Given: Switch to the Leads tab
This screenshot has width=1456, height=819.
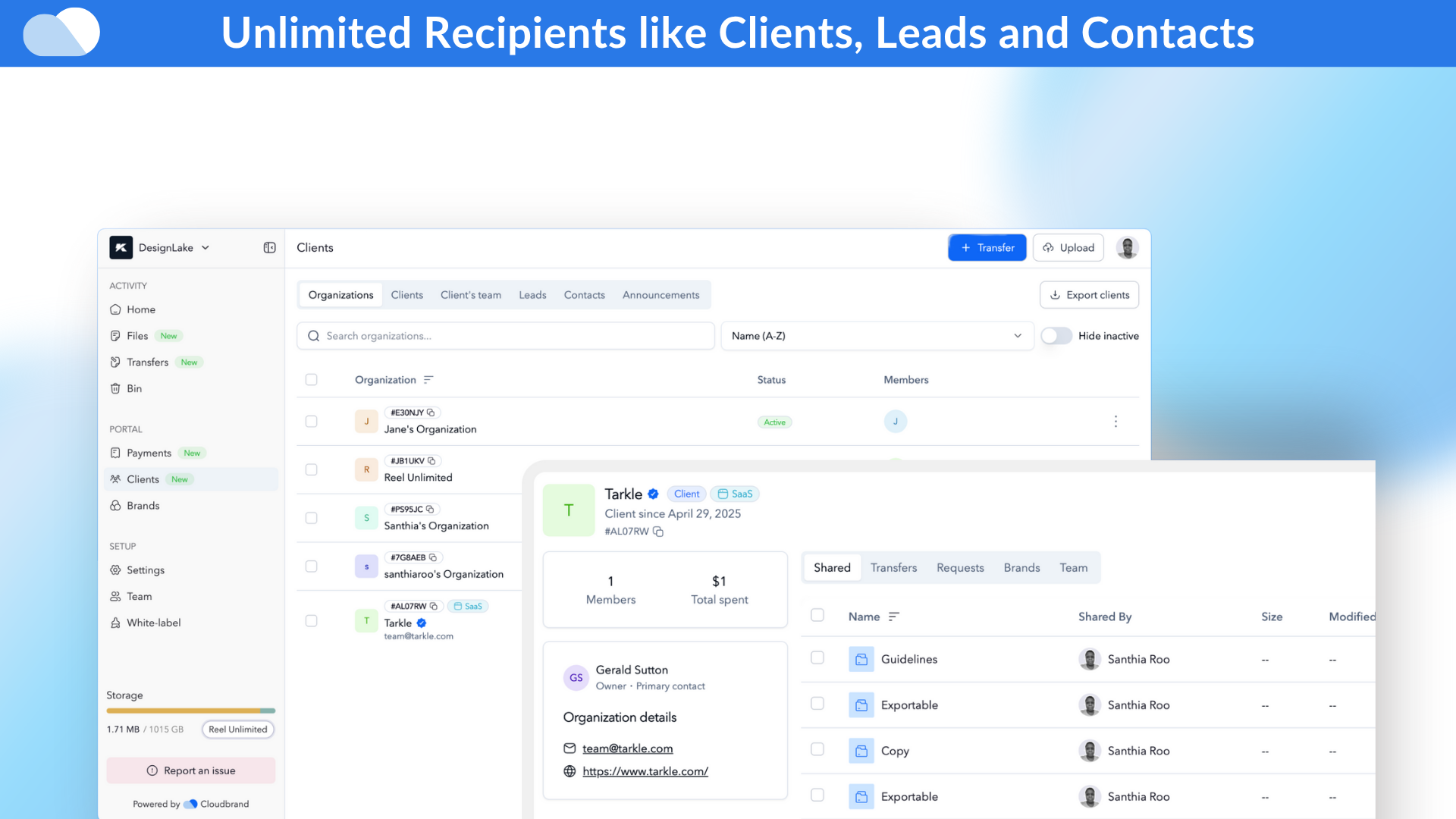Looking at the screenshot, I should (x=532, y=295).
